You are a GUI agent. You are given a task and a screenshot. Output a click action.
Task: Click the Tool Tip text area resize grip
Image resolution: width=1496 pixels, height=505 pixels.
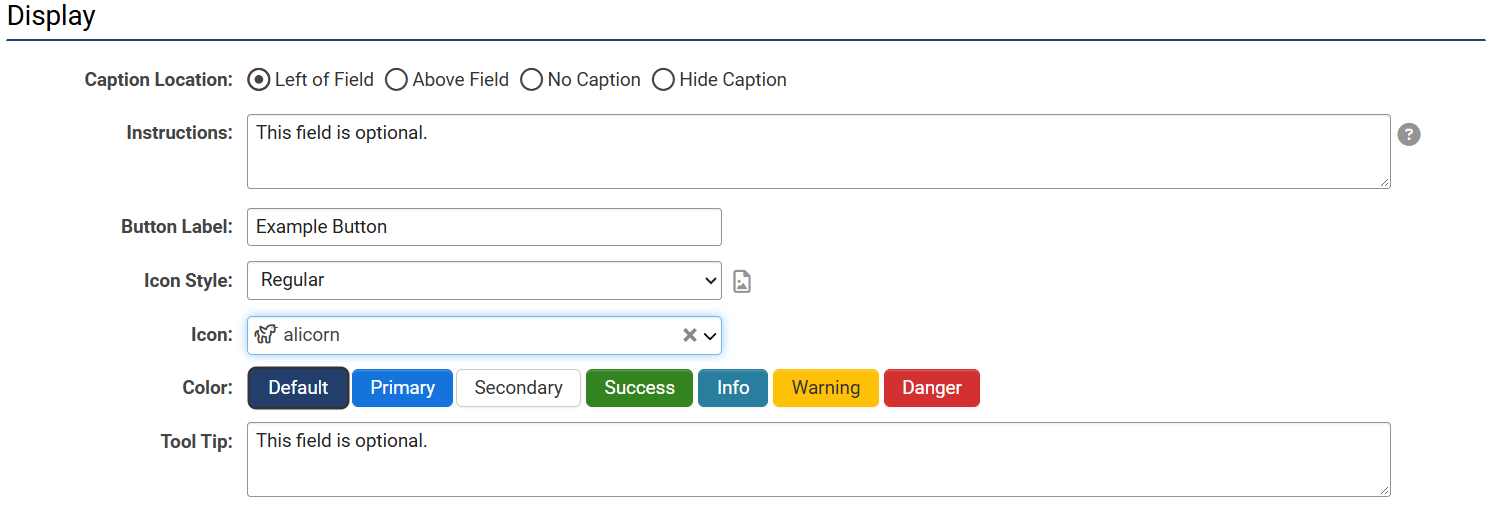click(1384, 490)
